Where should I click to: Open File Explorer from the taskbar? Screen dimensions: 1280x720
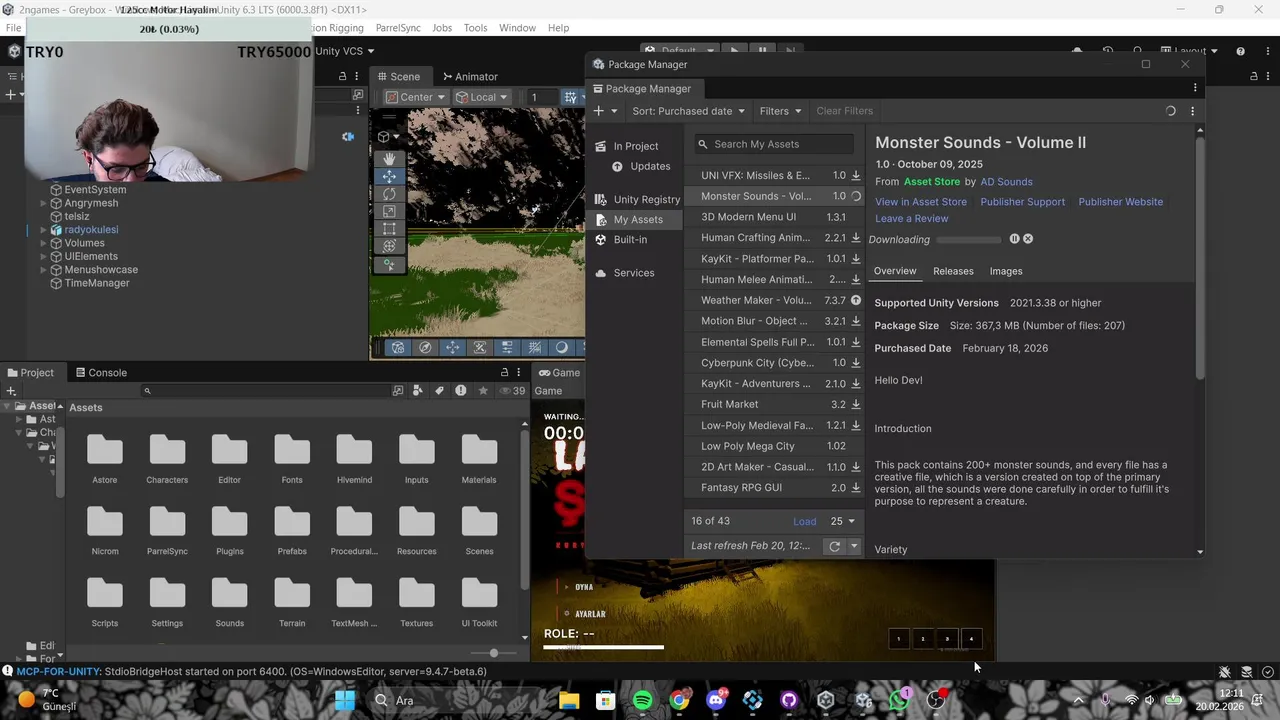568,700
